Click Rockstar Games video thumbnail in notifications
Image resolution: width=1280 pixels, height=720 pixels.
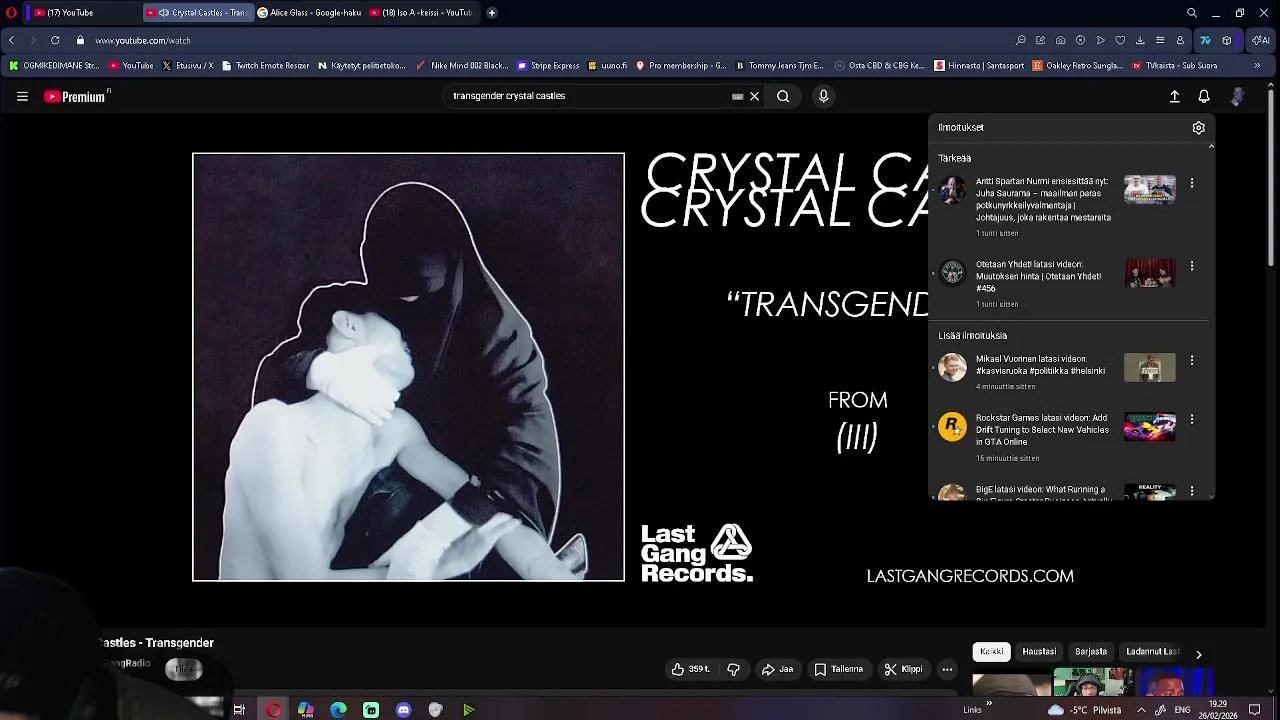coord(1150,427)
